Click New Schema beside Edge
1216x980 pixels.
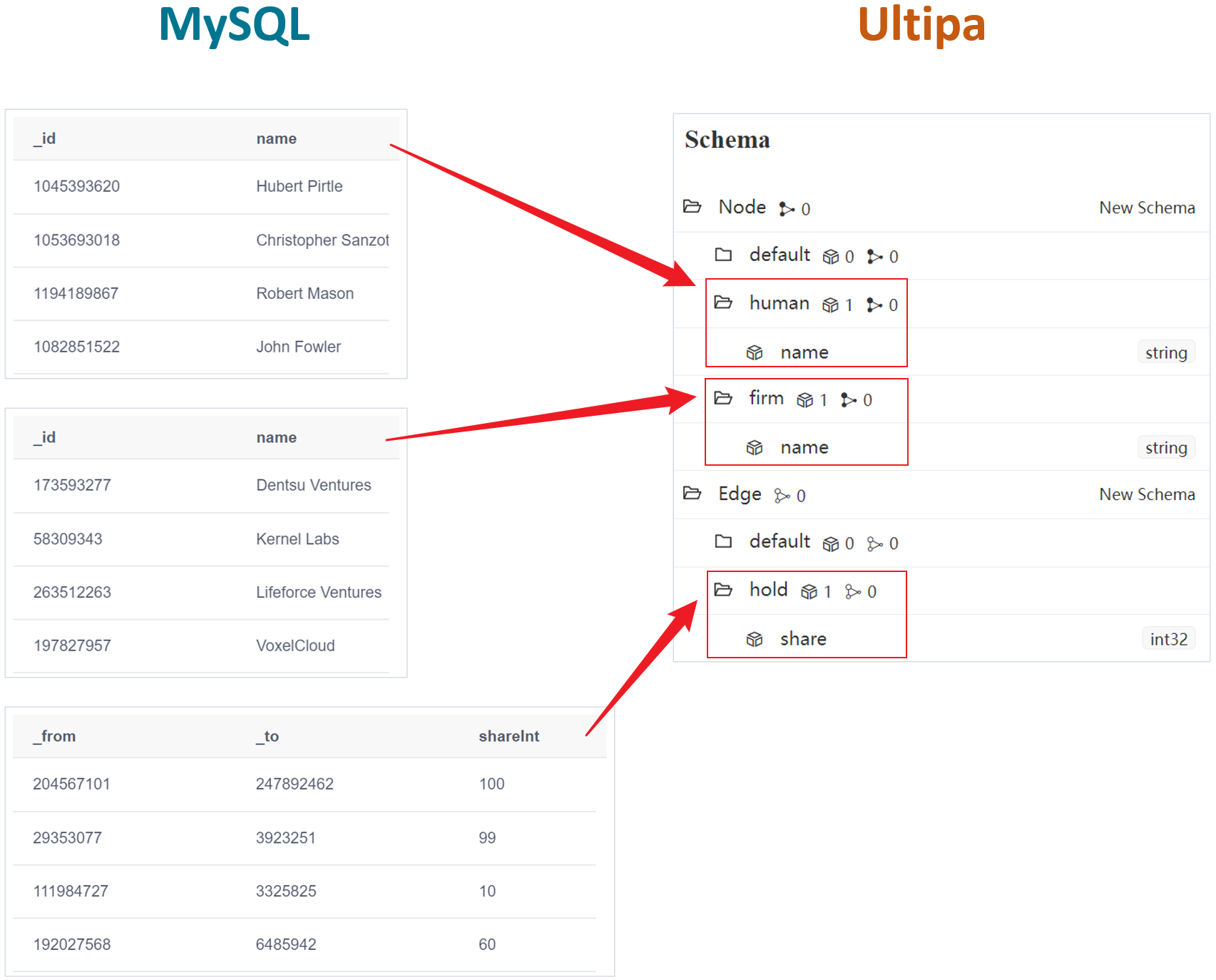(x=1147, y=494)
